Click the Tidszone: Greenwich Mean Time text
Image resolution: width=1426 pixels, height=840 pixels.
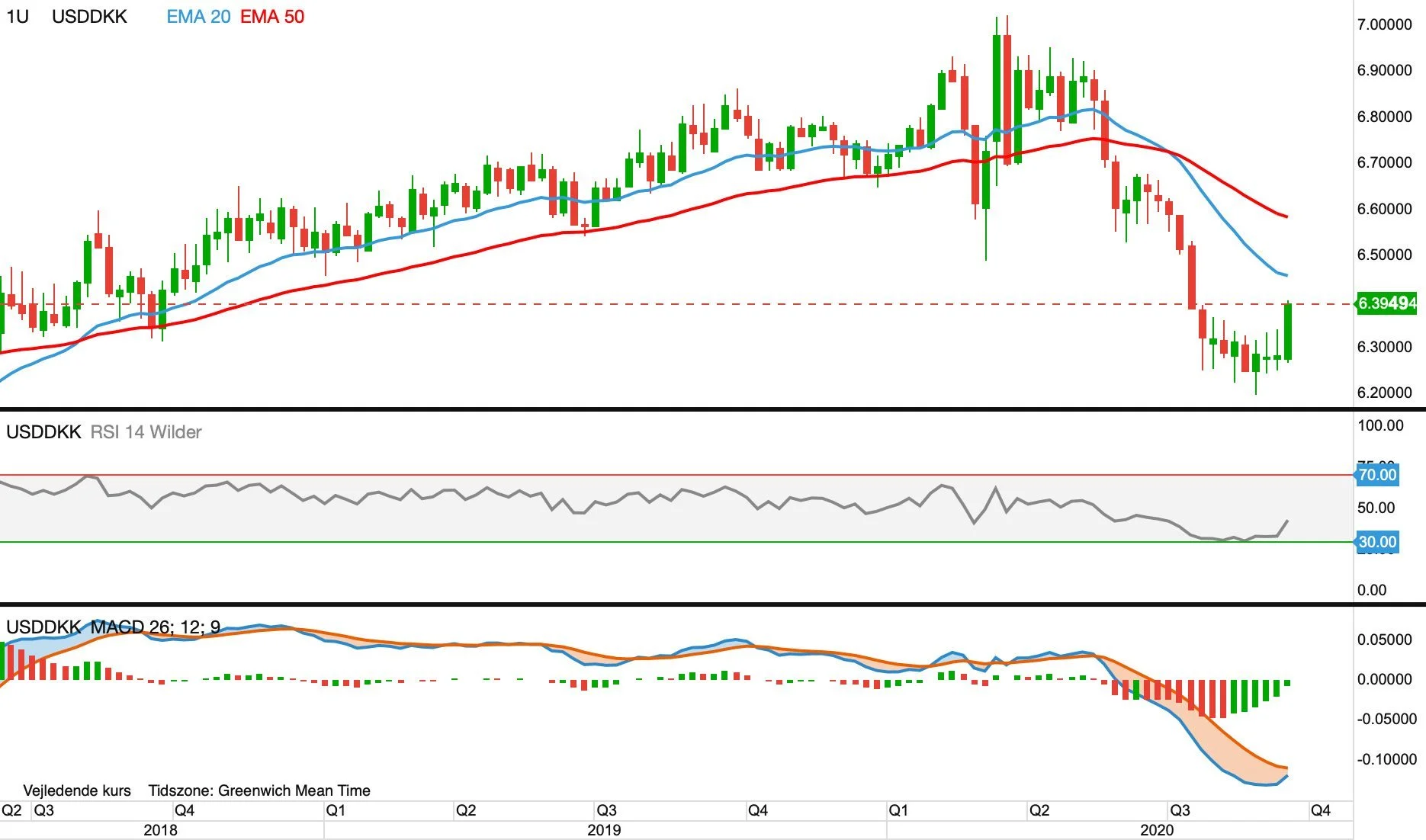(259, 790)
